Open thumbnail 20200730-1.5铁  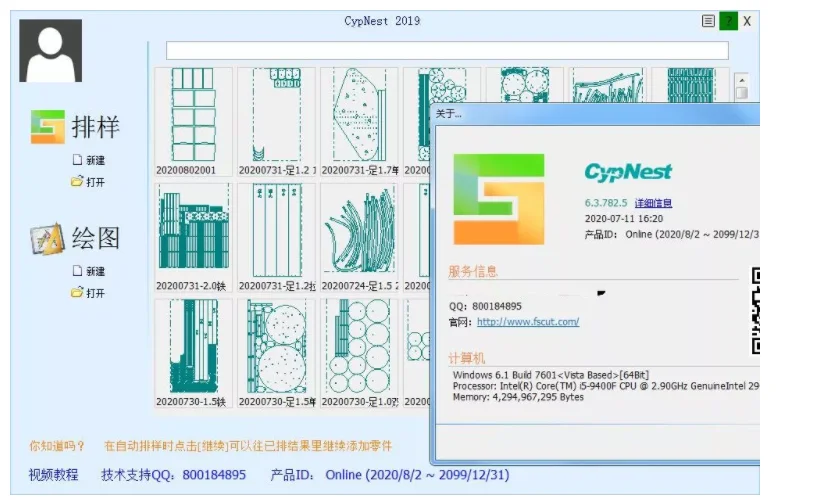click(x=193, y=353)
